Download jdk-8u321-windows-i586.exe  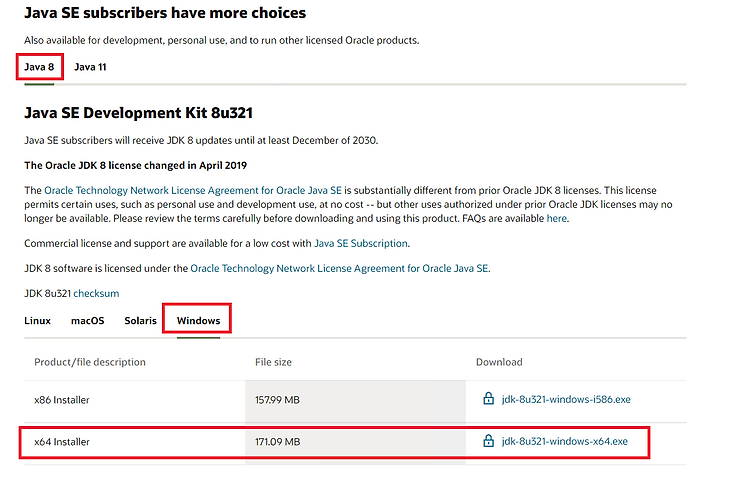[566, 399]
